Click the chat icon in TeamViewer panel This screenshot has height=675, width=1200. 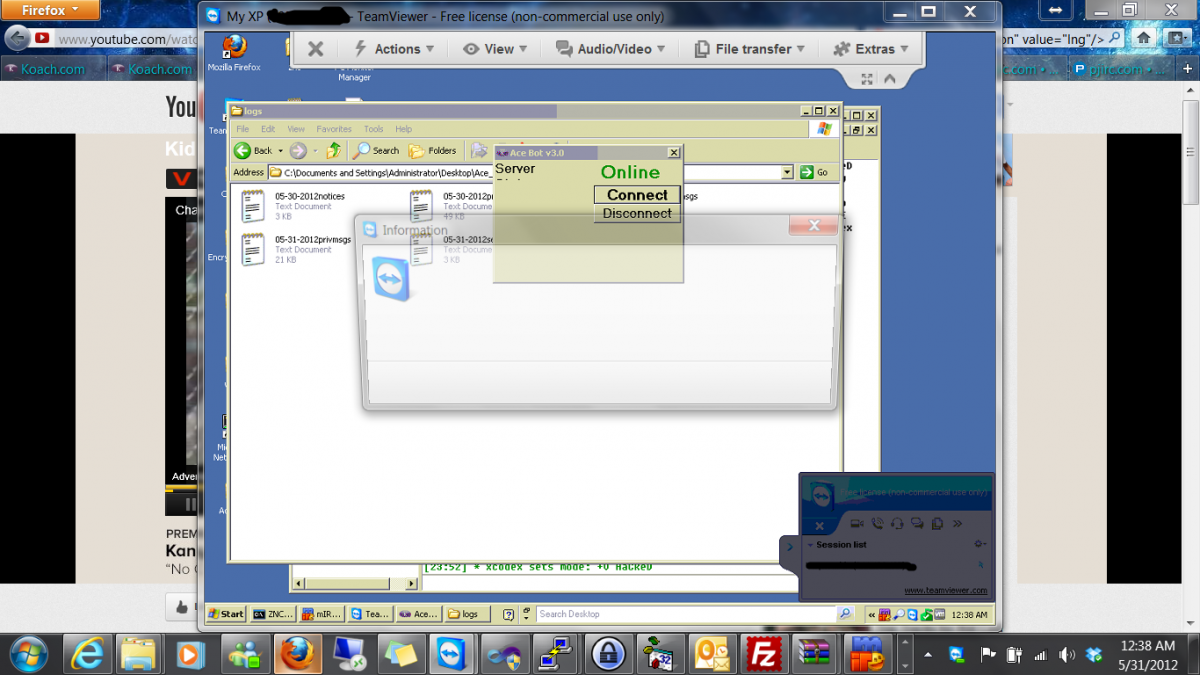click(917, 524)
